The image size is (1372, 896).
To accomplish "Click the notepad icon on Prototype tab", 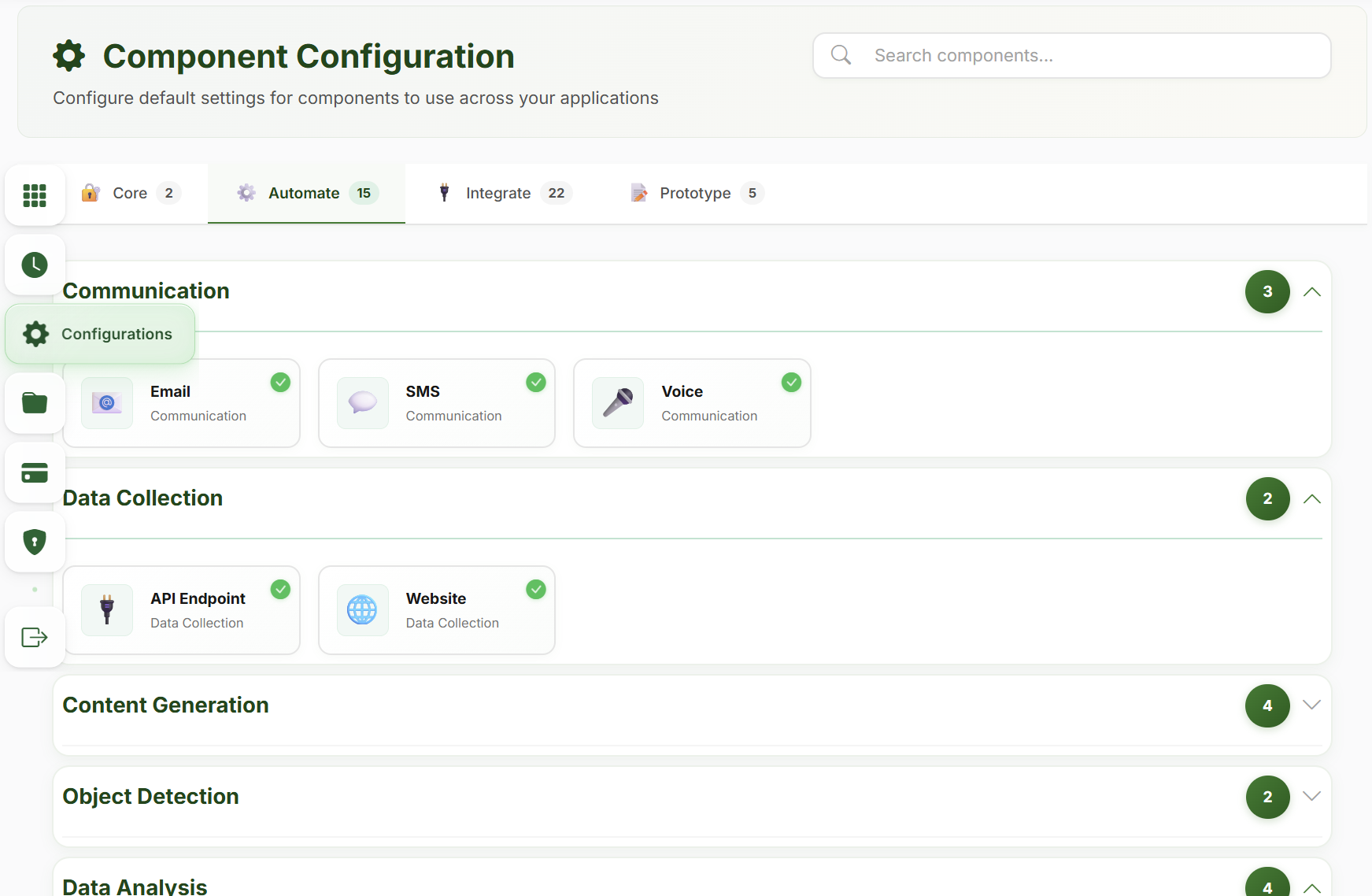I will tap(638, 193).
